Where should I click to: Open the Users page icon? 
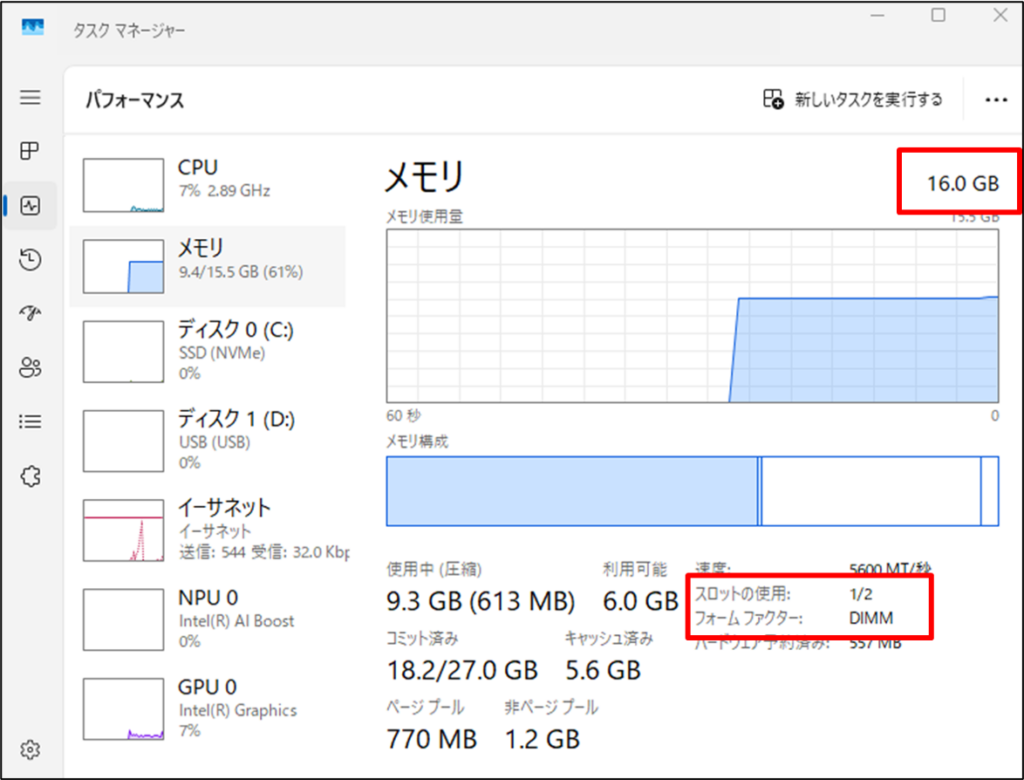pos(30,368)
